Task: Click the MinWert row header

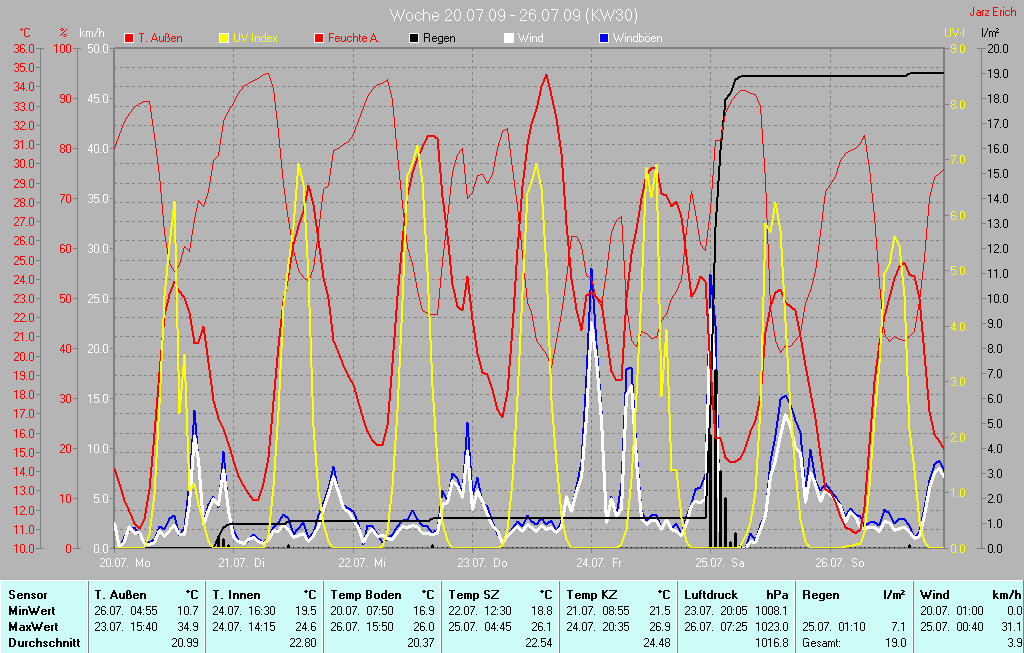Action: tap(32, 611)
